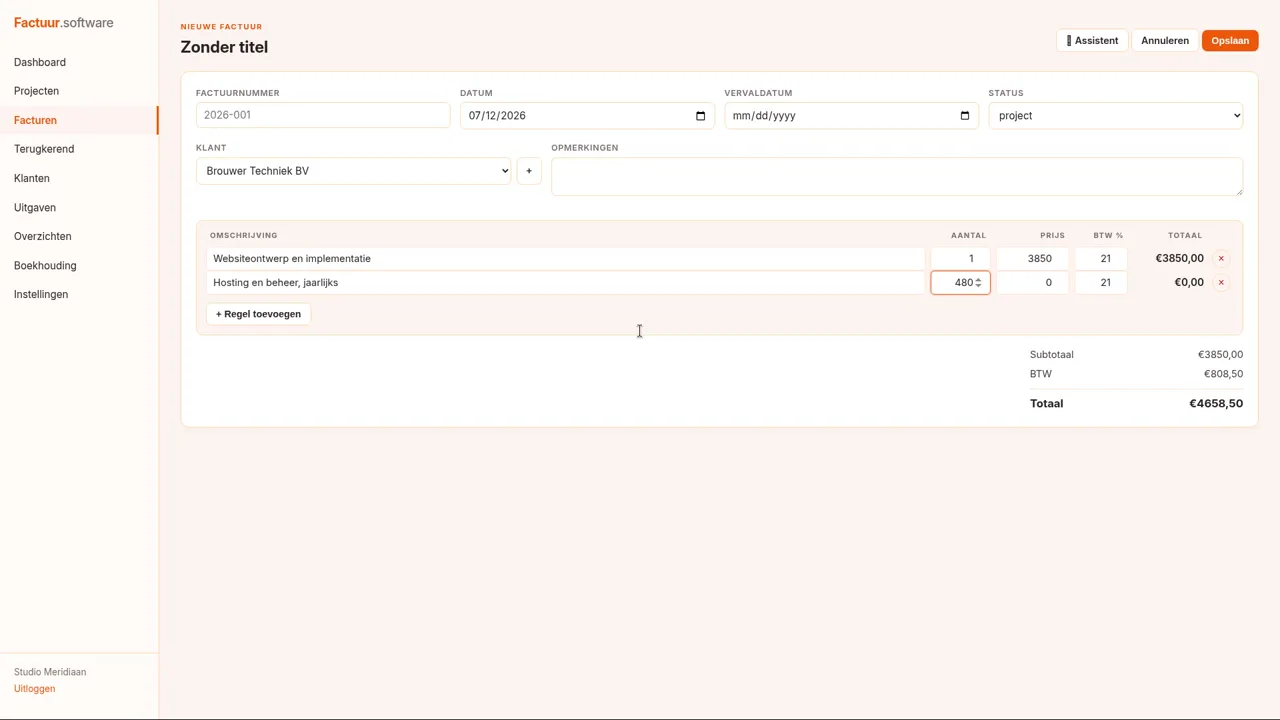Remove the Websiteontwerp en implementatie line
This screenshot has width=1280, height=720.
[x=1221, y=258]
